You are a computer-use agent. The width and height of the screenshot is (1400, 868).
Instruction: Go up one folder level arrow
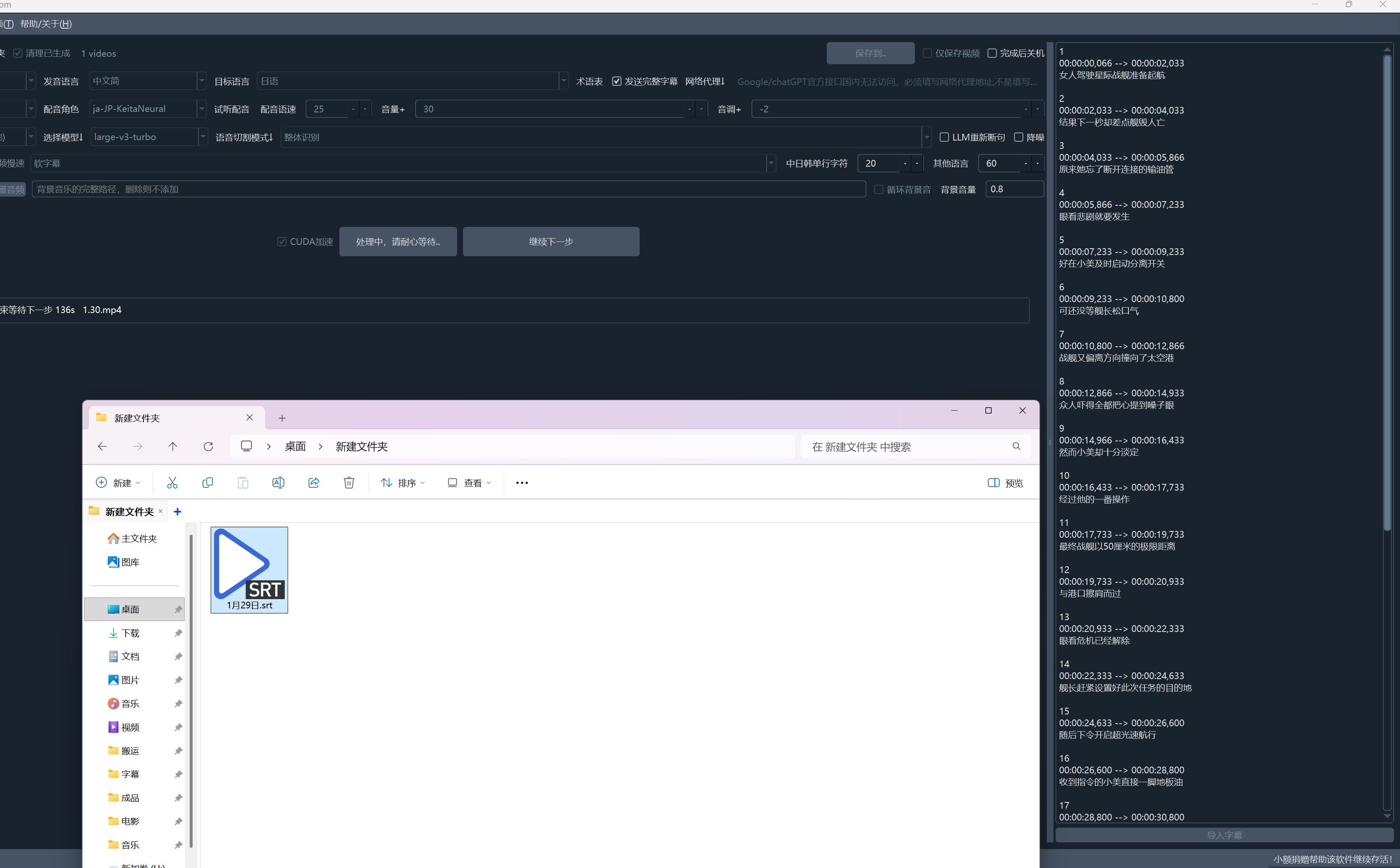(173, 447)
